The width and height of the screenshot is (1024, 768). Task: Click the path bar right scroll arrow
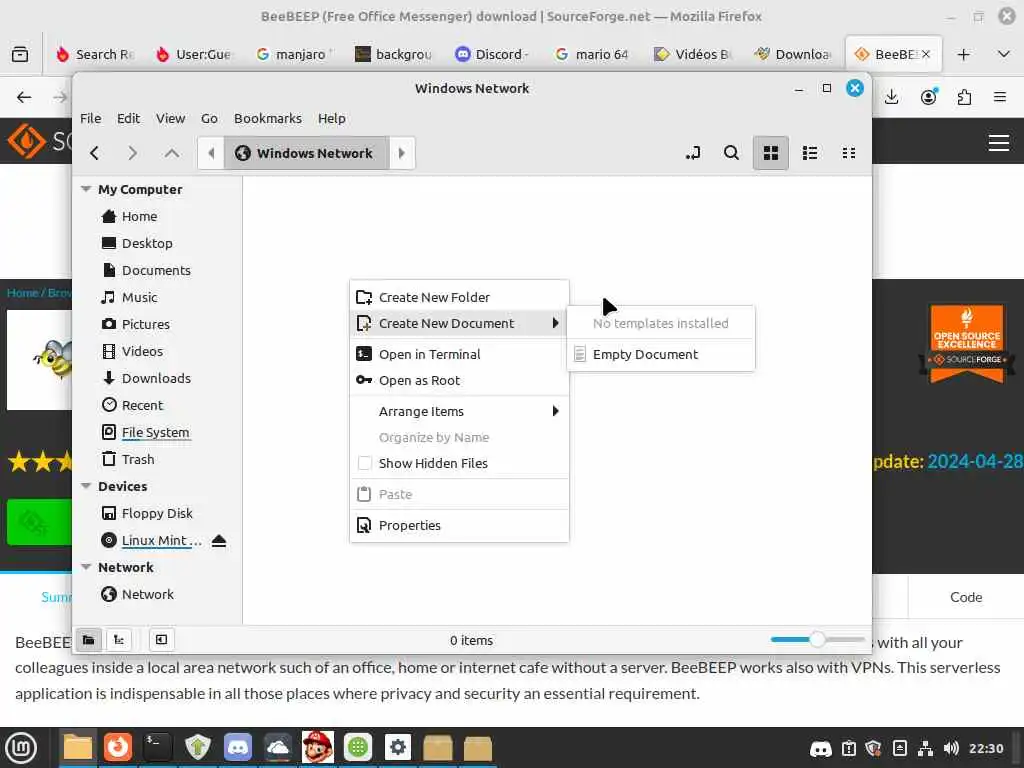click(402, 153)
